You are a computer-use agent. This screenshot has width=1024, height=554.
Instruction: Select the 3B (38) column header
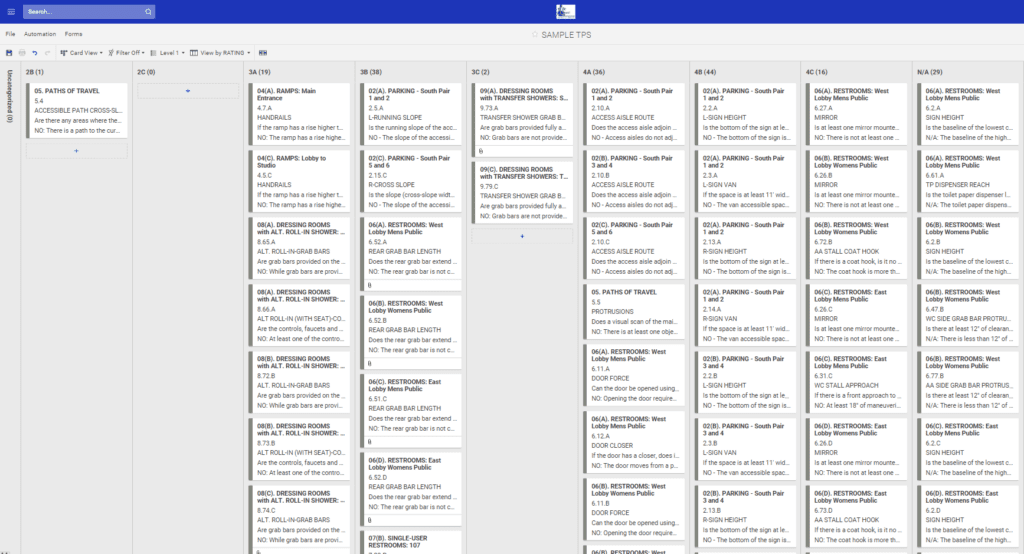coord(371,72)
